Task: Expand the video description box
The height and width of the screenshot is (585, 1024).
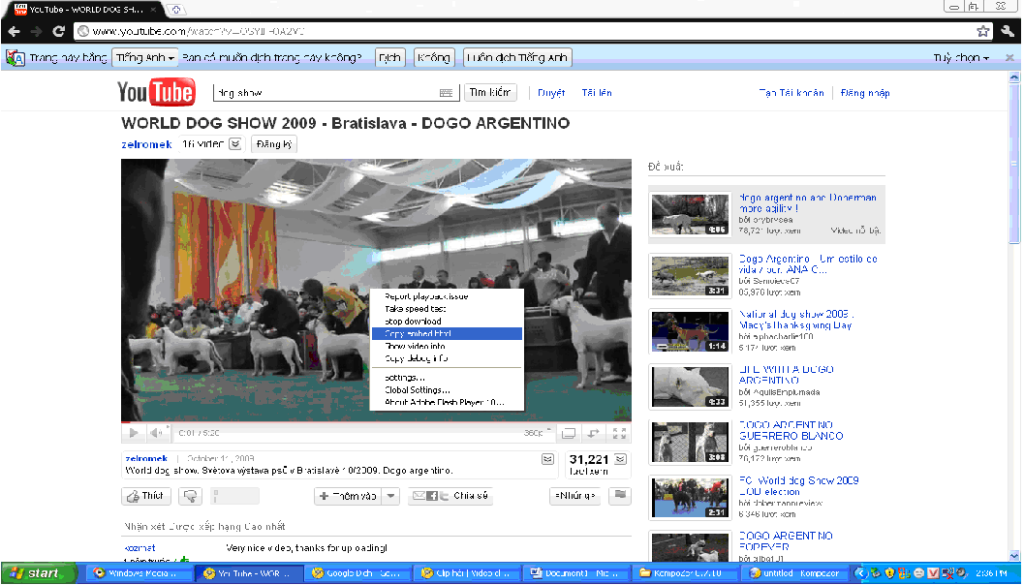Action: pos(547,460)
